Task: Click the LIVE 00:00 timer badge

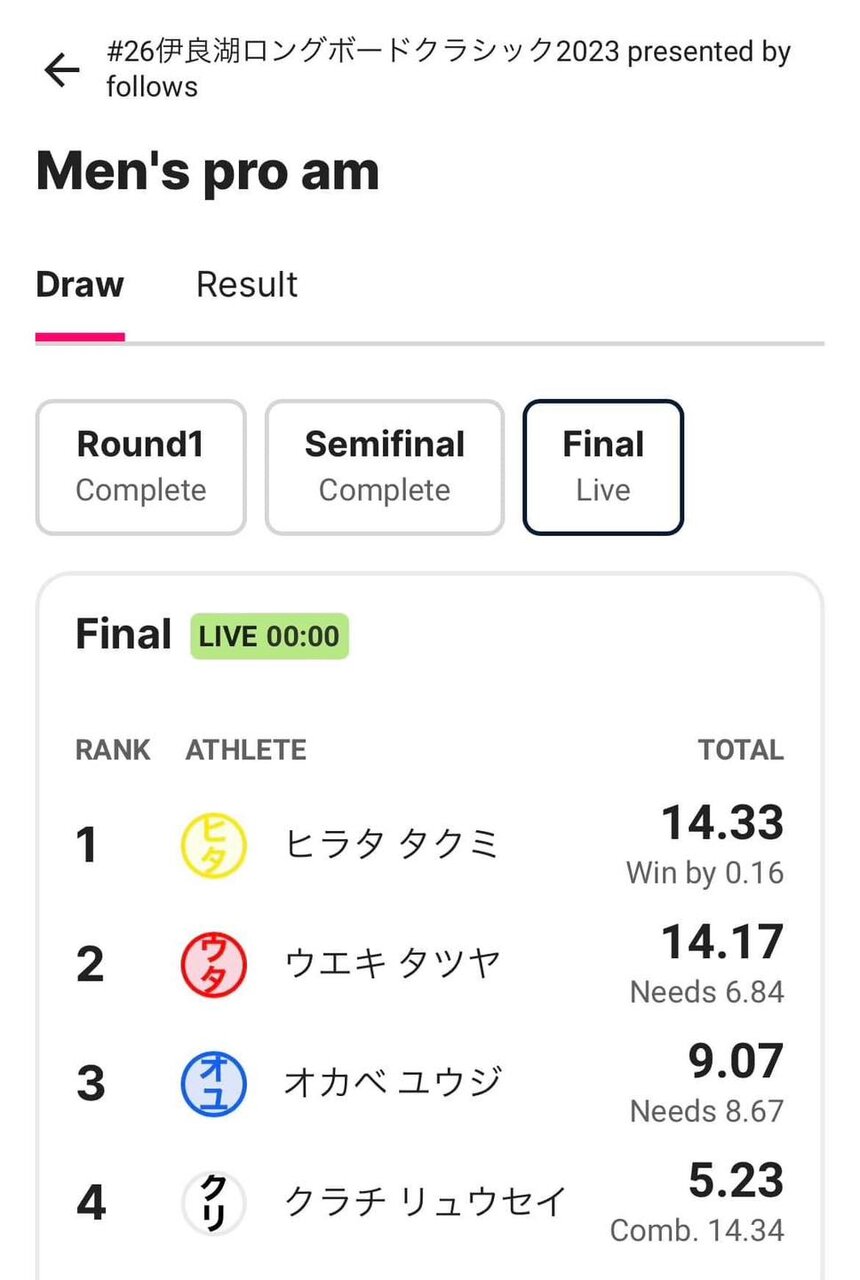Action: tap(269, 636)
